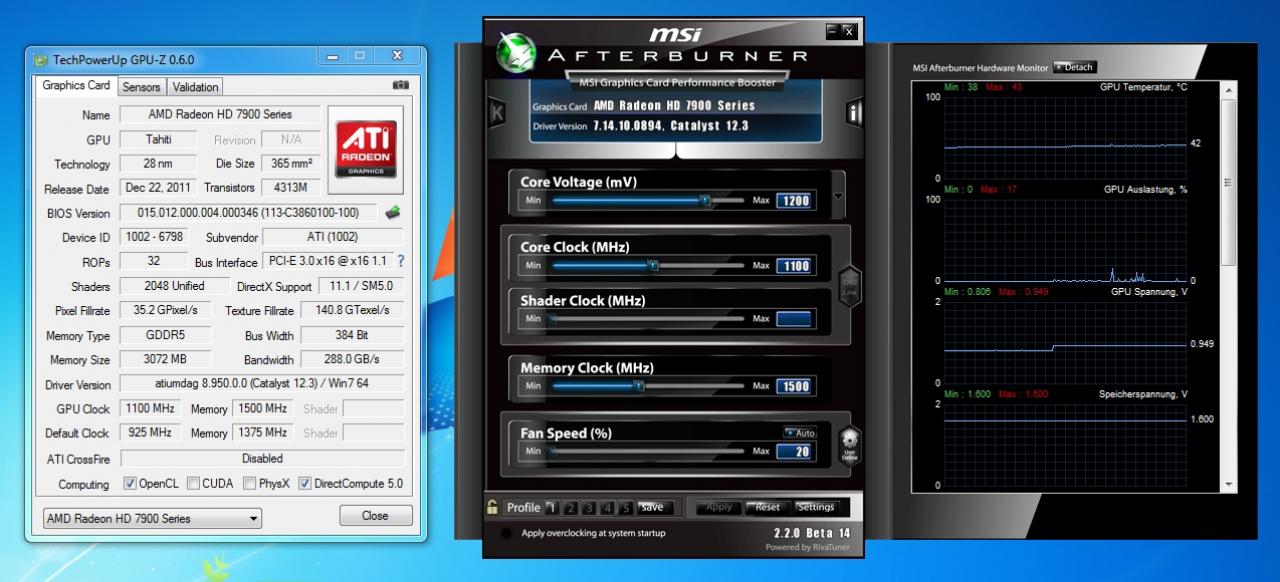Toggle the PhysX checkbox
Viewport: 1280px width, 582px height.
249,484
